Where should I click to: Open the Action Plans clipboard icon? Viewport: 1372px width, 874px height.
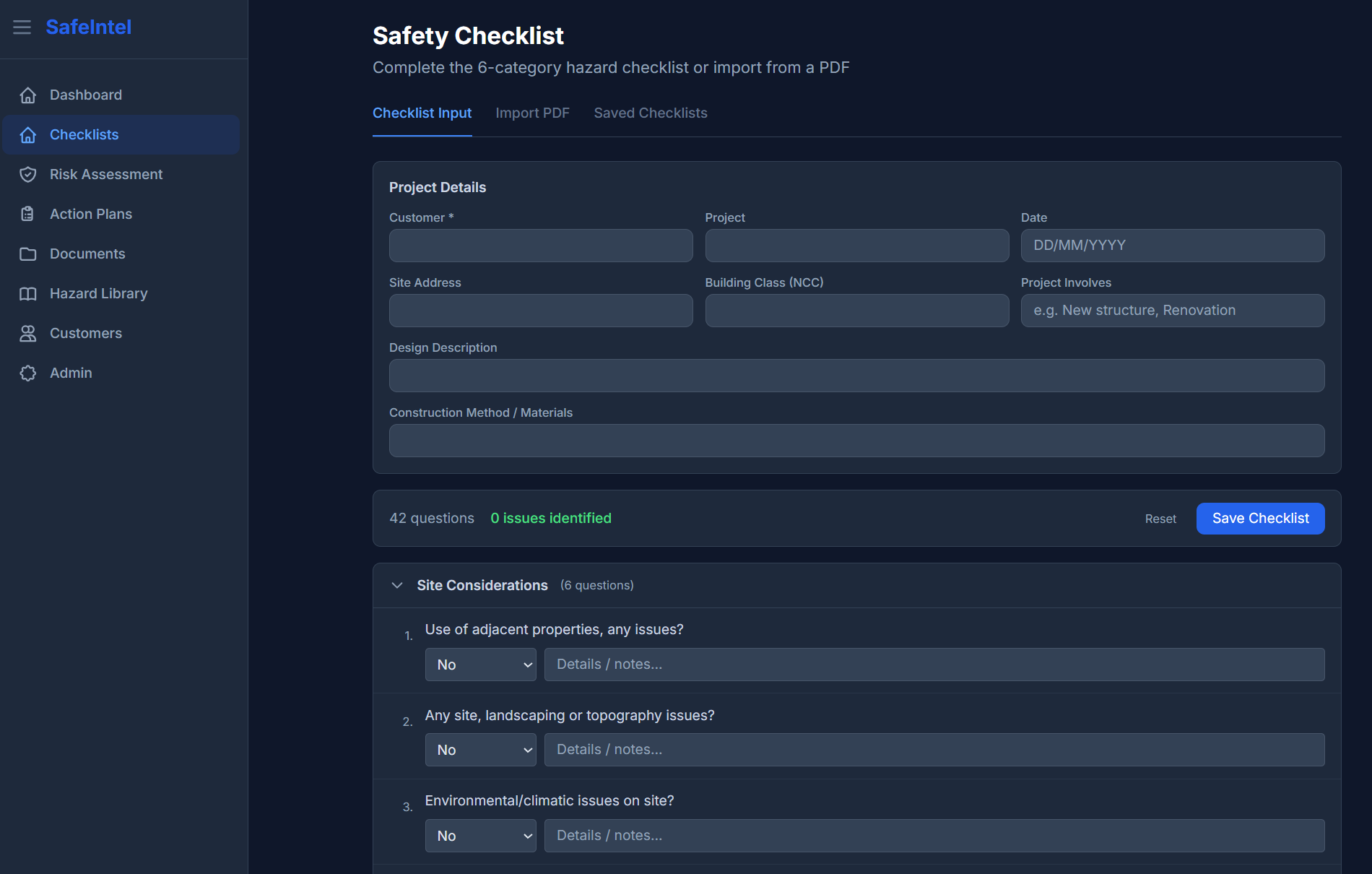pyautogui.click(x=27, y=214)
